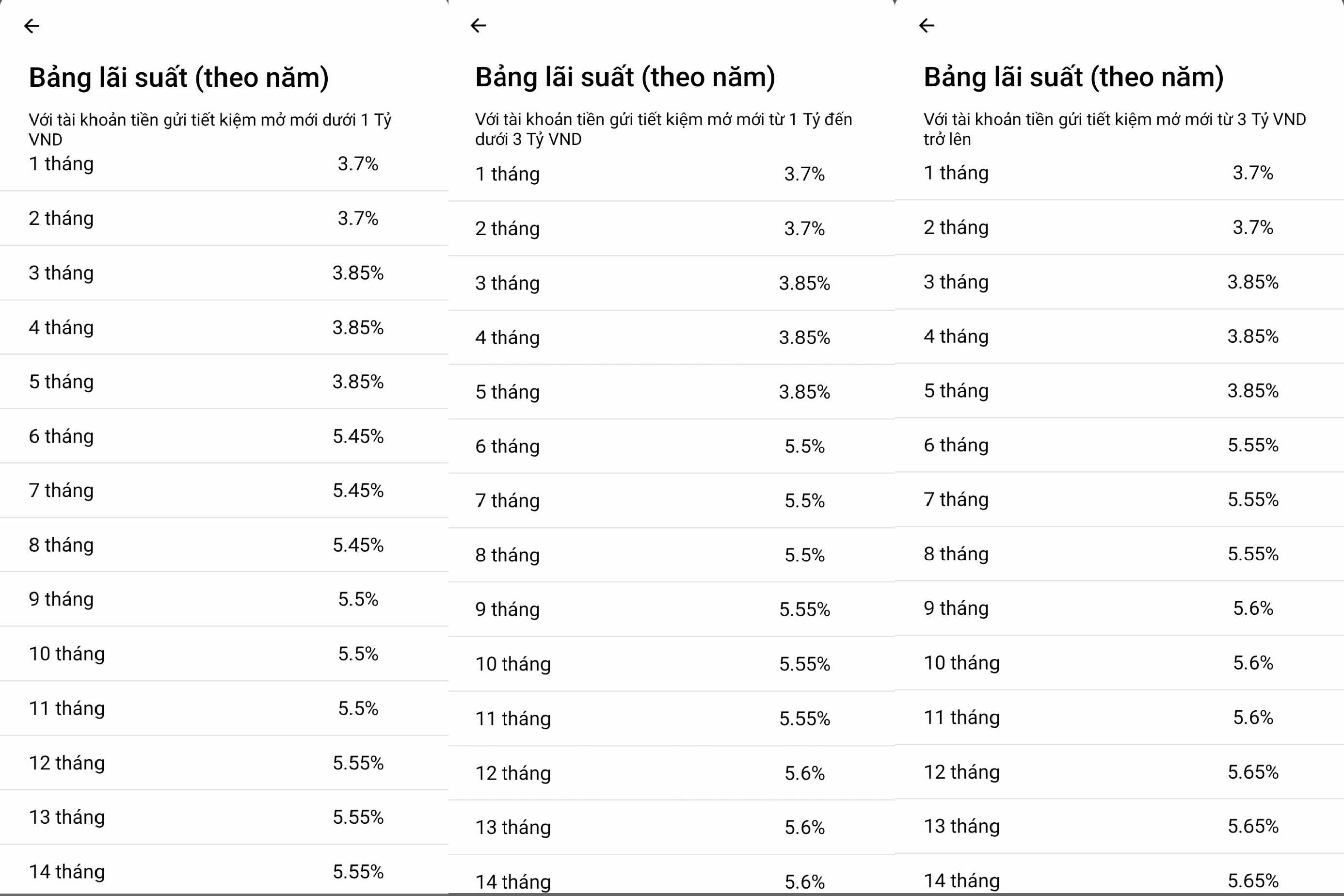Pick 2 tháng row in the 1-to-3-Tỷ table
The width and height of the screenshot is (1344, 896).
672,228
